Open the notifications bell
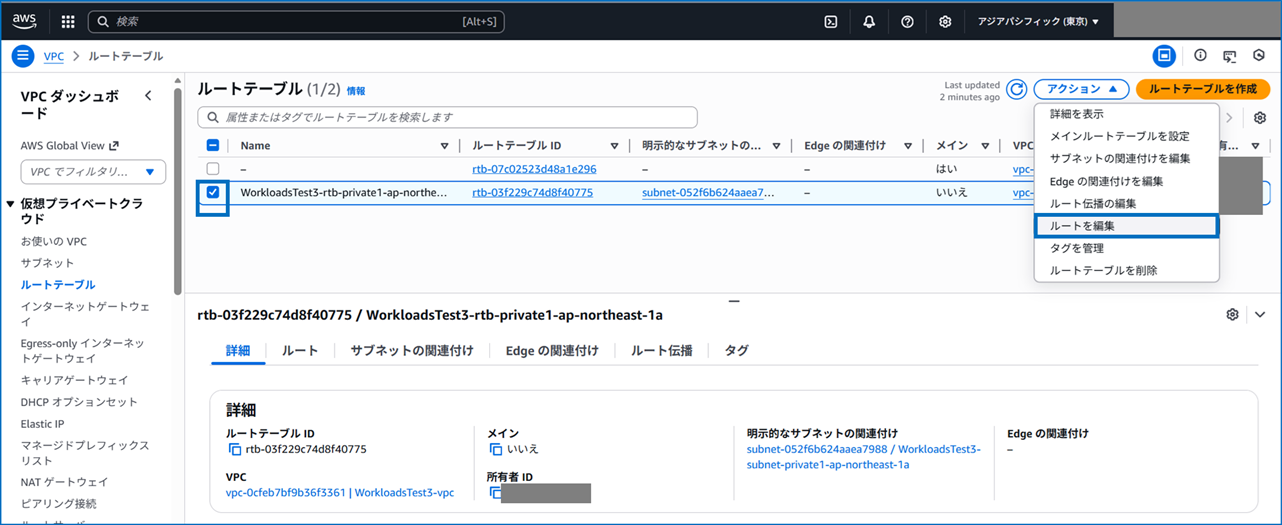Image resolution: width=1282 pixels, height=525 pixels. point(869,21)
